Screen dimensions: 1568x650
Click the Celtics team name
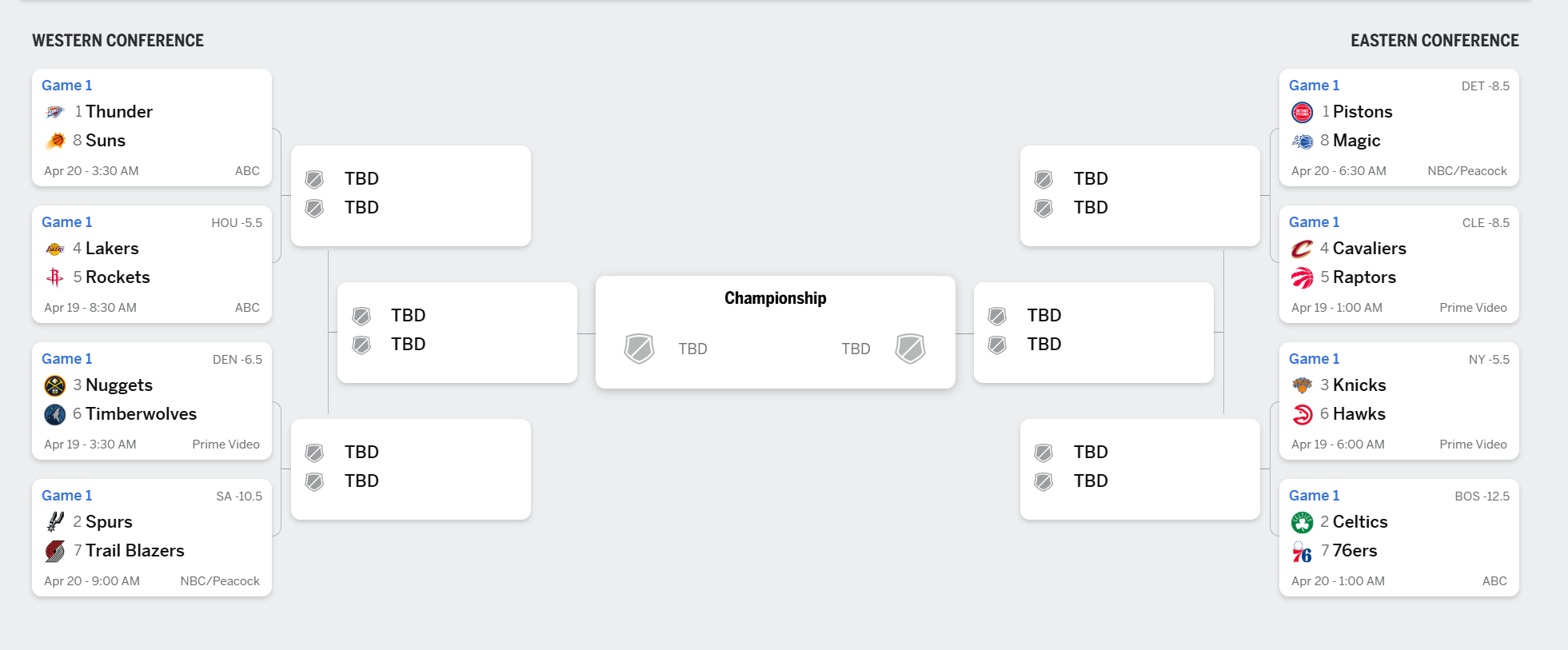point(1360,522)
